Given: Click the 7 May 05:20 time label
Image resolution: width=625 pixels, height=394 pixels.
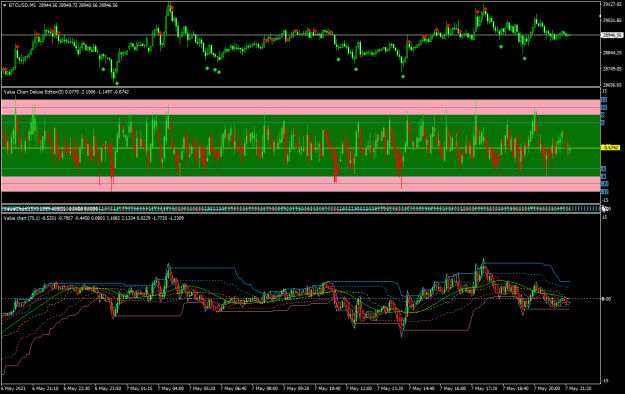Looking at the screenshot, I should tap(202, 388).
